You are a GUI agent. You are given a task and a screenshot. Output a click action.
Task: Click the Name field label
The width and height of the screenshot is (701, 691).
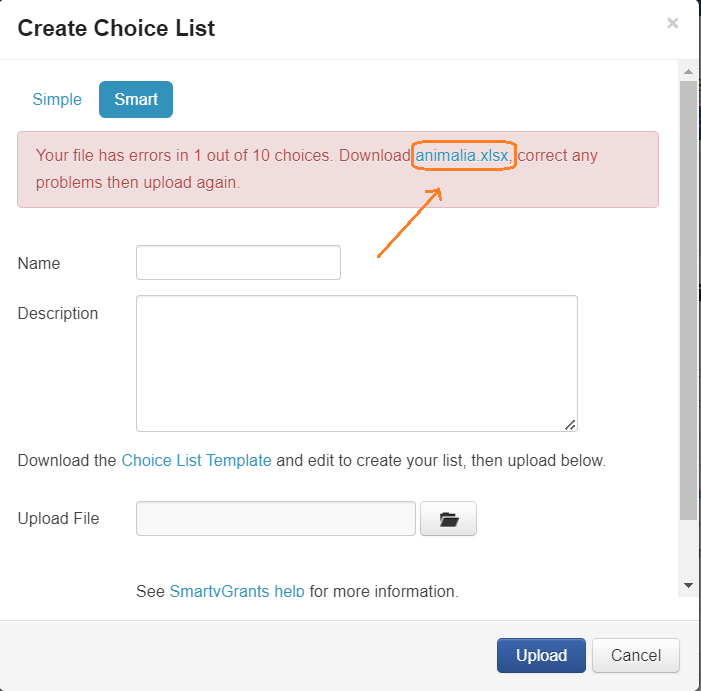39,264
